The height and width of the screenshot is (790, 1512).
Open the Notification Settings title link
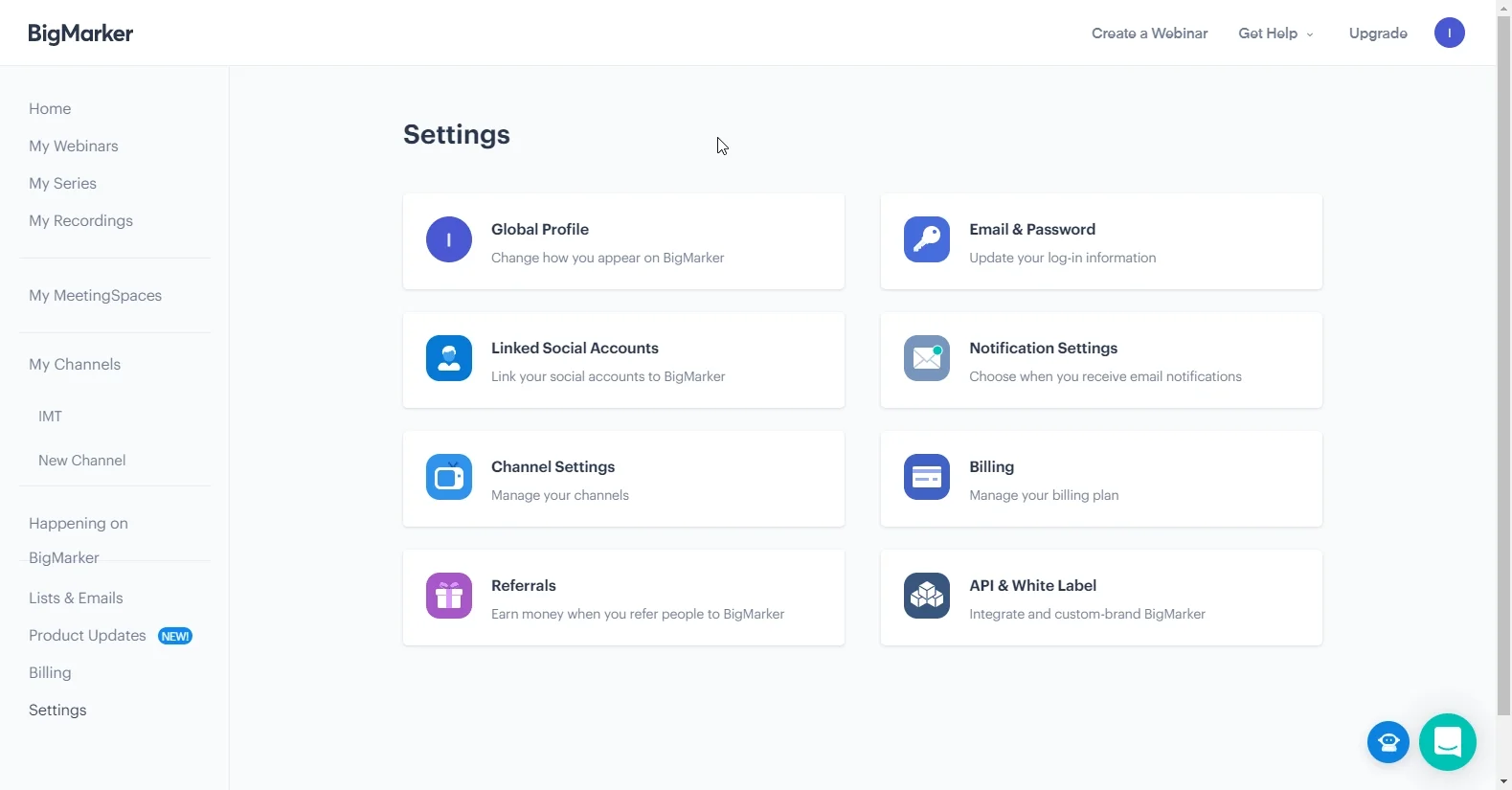tap(1043, 349)
